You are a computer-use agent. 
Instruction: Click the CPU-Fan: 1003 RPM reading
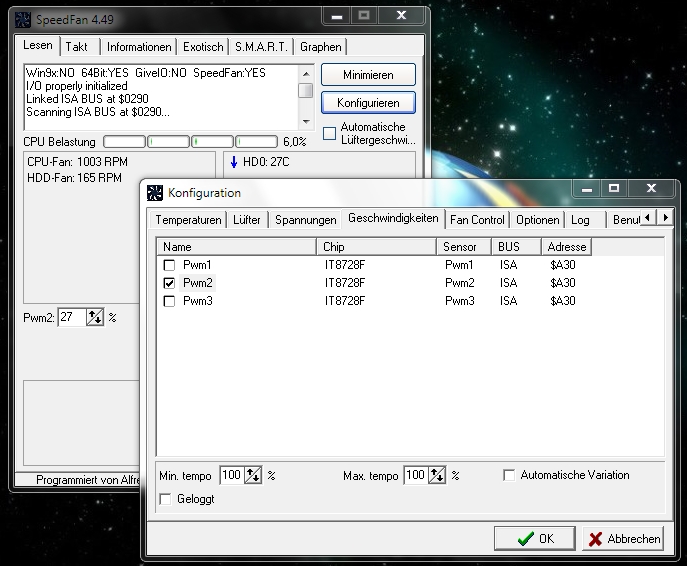[x=77, y=162]
